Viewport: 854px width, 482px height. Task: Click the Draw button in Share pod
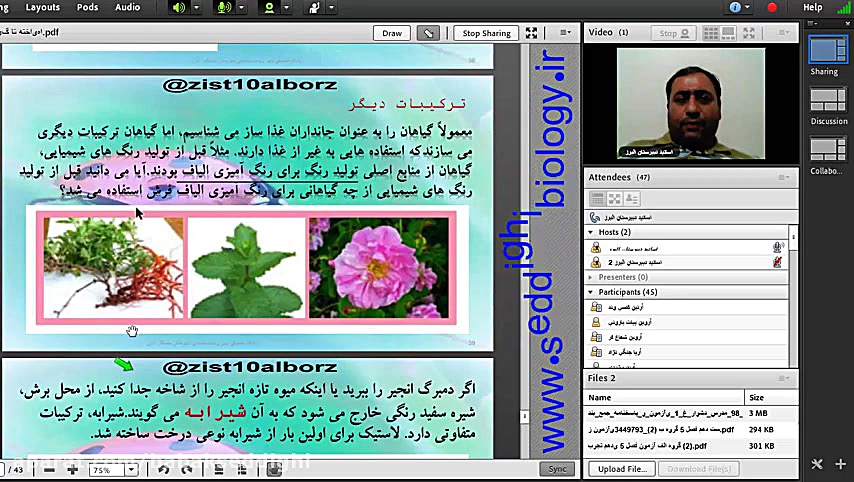point(392,33)
